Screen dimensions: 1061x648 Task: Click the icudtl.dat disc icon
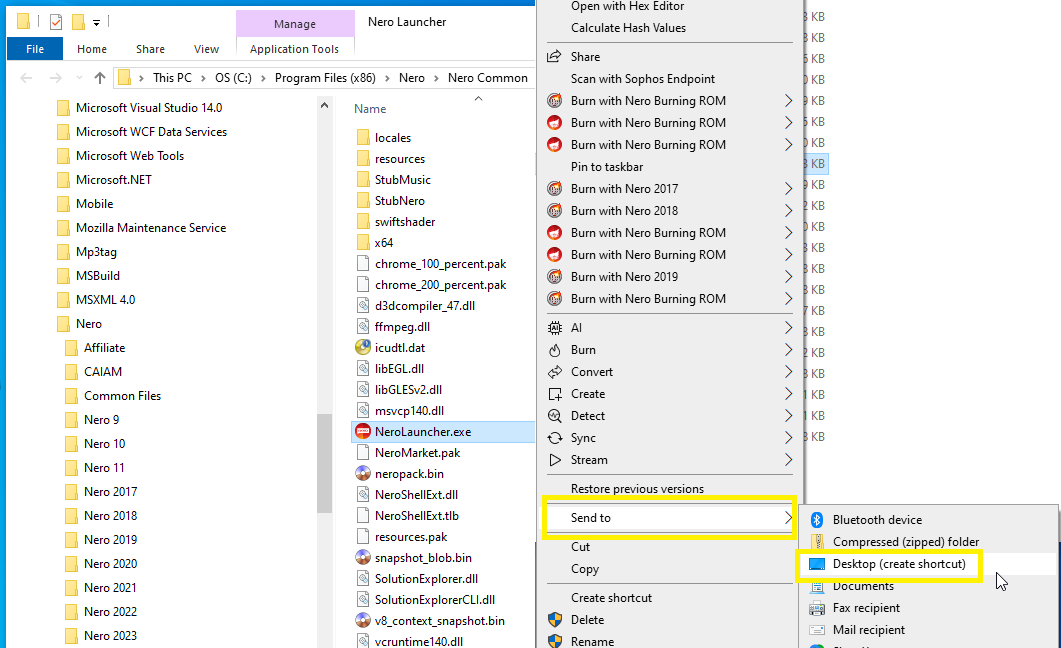[x=363, y=348]
